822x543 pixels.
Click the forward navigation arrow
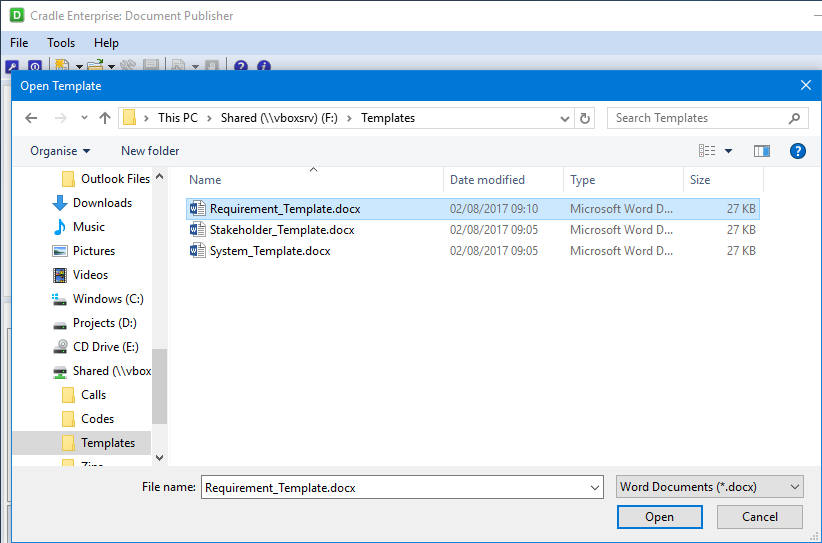[61, 118]
